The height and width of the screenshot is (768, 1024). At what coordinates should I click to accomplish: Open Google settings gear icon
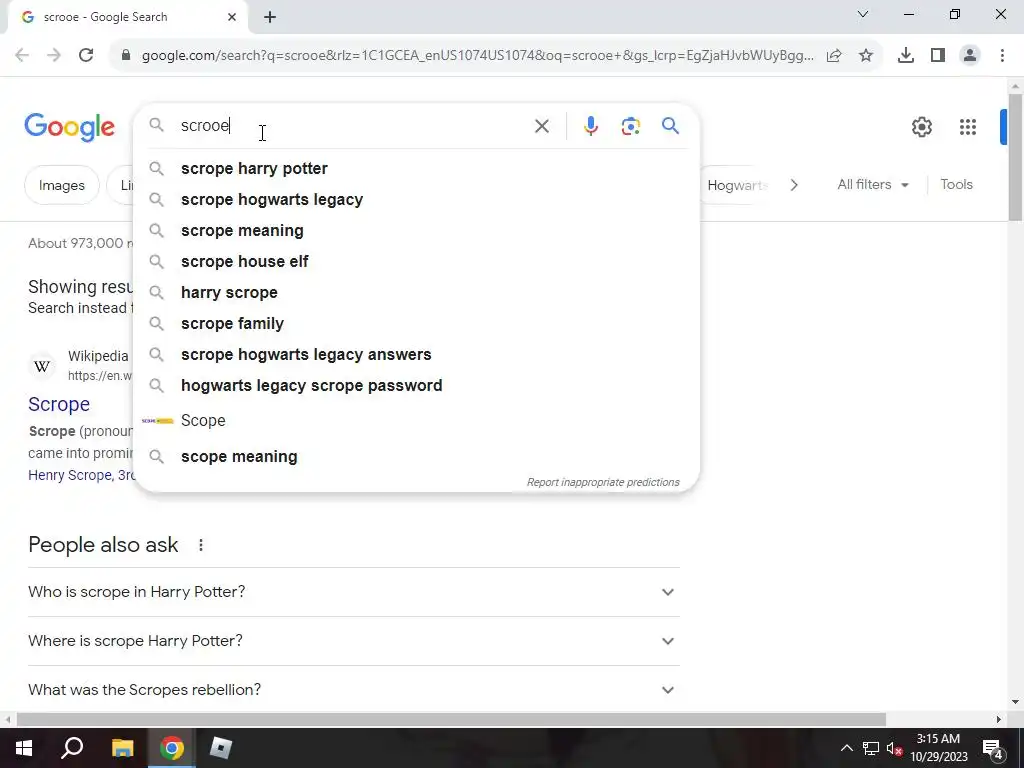[921, 127]
